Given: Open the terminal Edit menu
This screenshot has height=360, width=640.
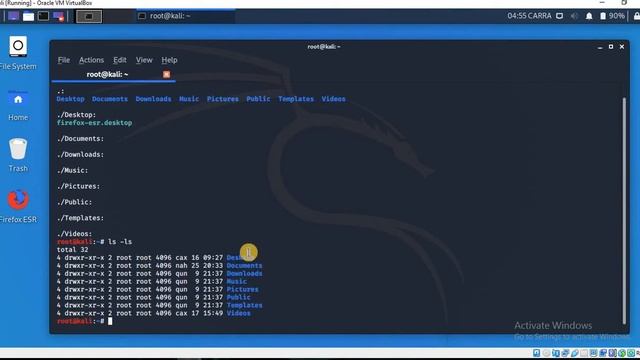Looking at the screenshot, I should pyautogui.click(x=120, y=60).
